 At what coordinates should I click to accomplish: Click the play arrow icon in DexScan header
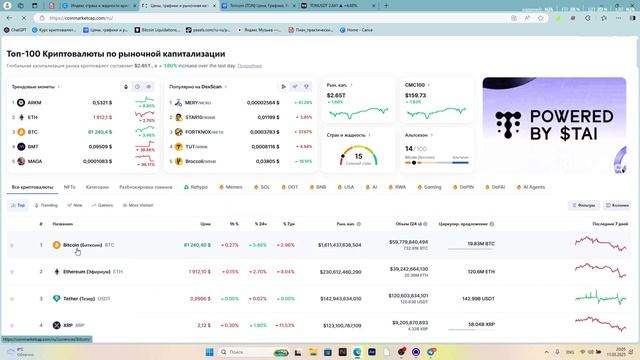click(x=283, y=87)
